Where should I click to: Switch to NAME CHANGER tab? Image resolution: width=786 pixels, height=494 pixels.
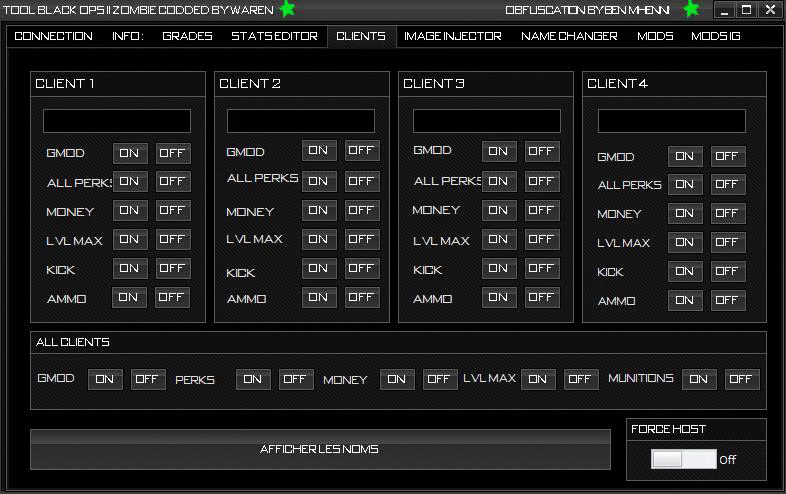[x=569, y=36]
